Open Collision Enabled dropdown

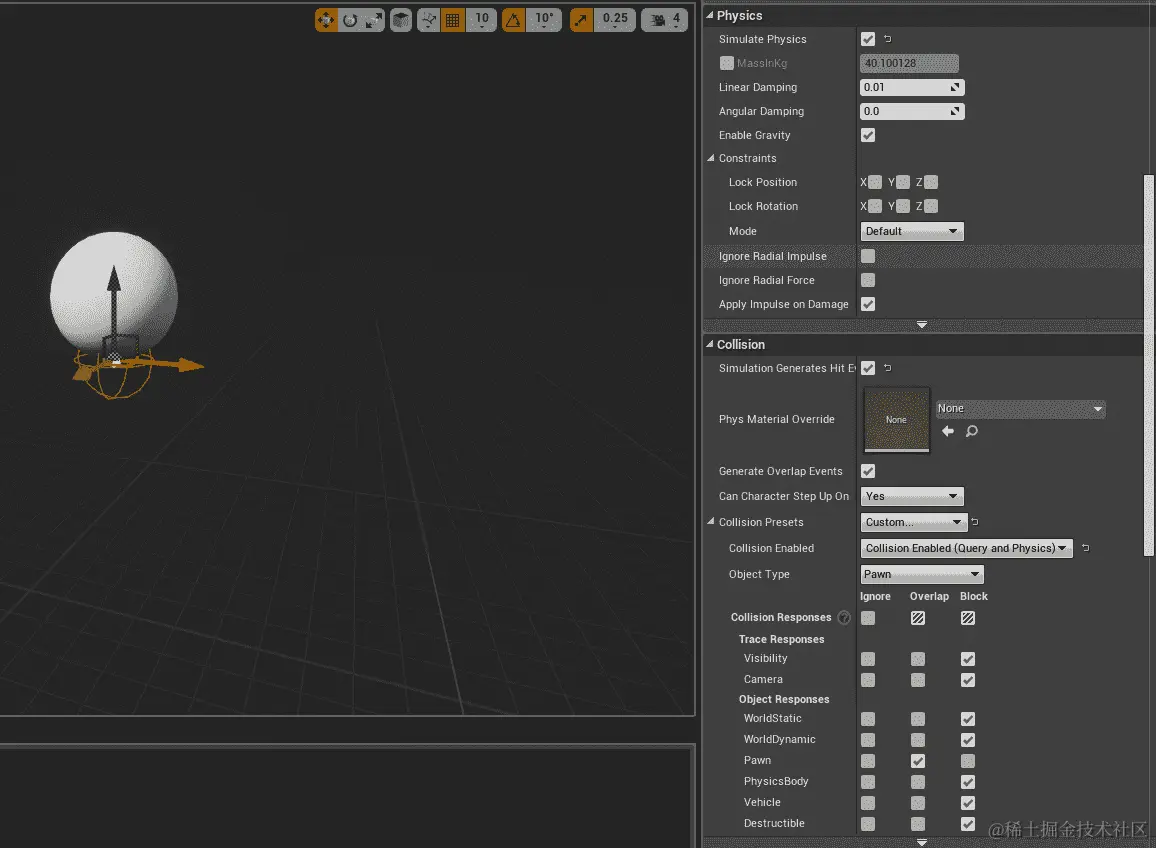967,548
